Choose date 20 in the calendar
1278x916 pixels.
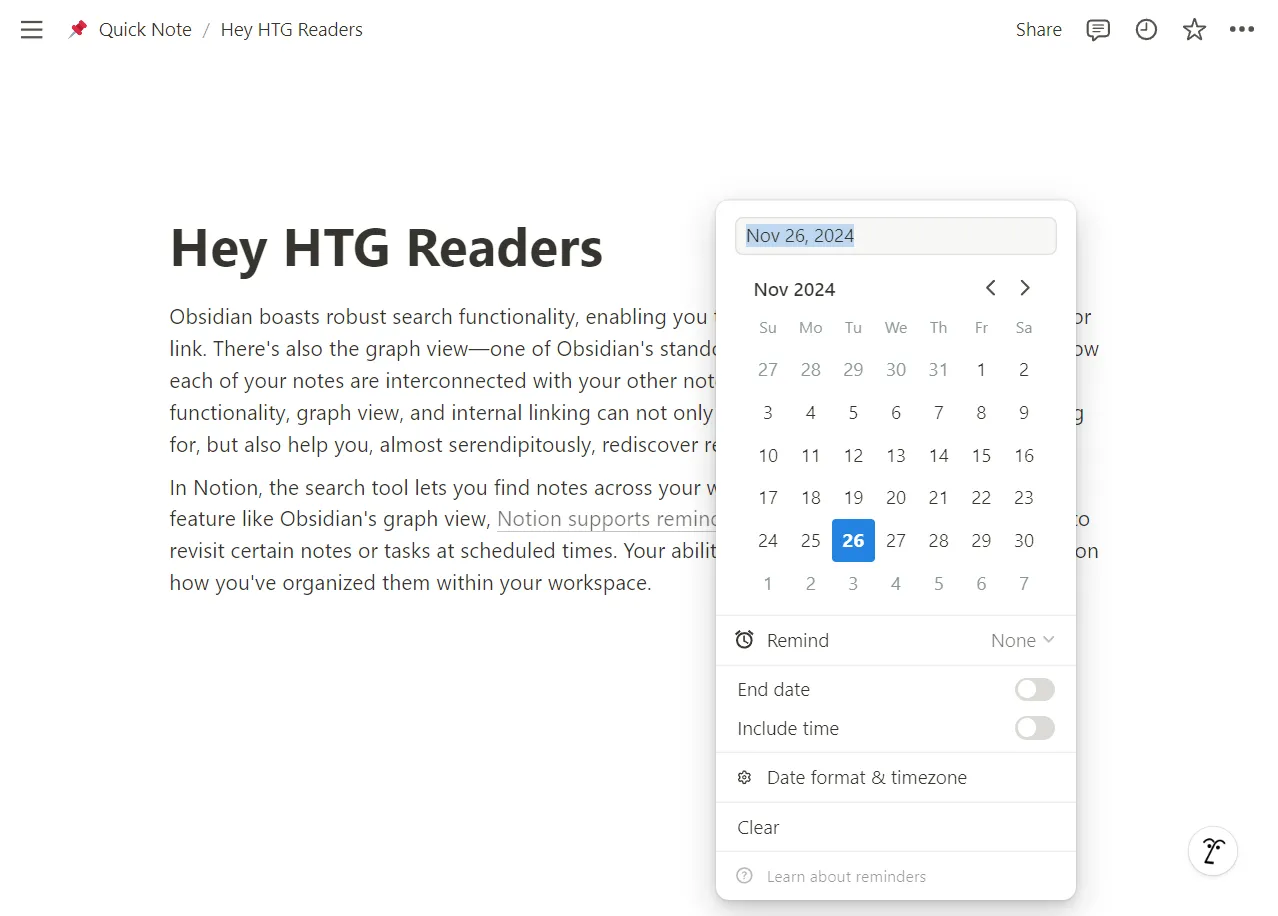pos(896,497)
